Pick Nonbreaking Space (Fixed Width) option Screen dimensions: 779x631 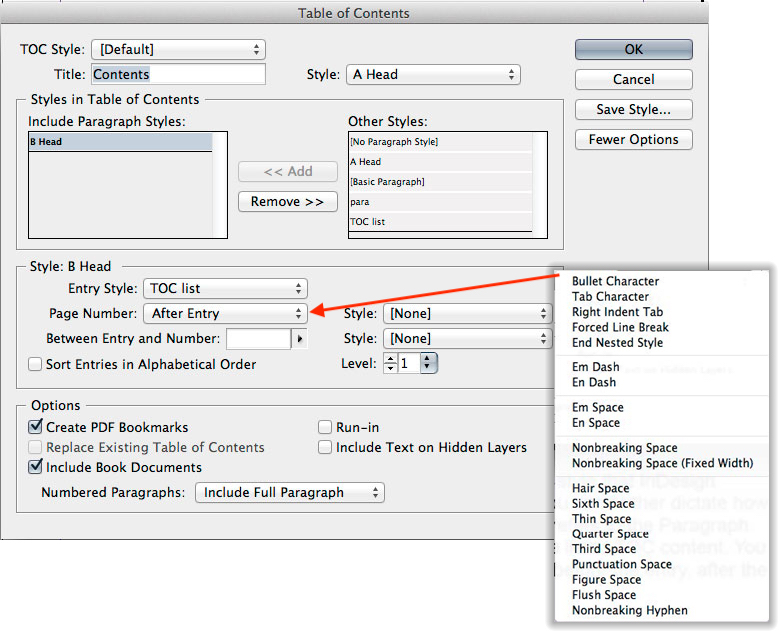(x=662, y=463)
